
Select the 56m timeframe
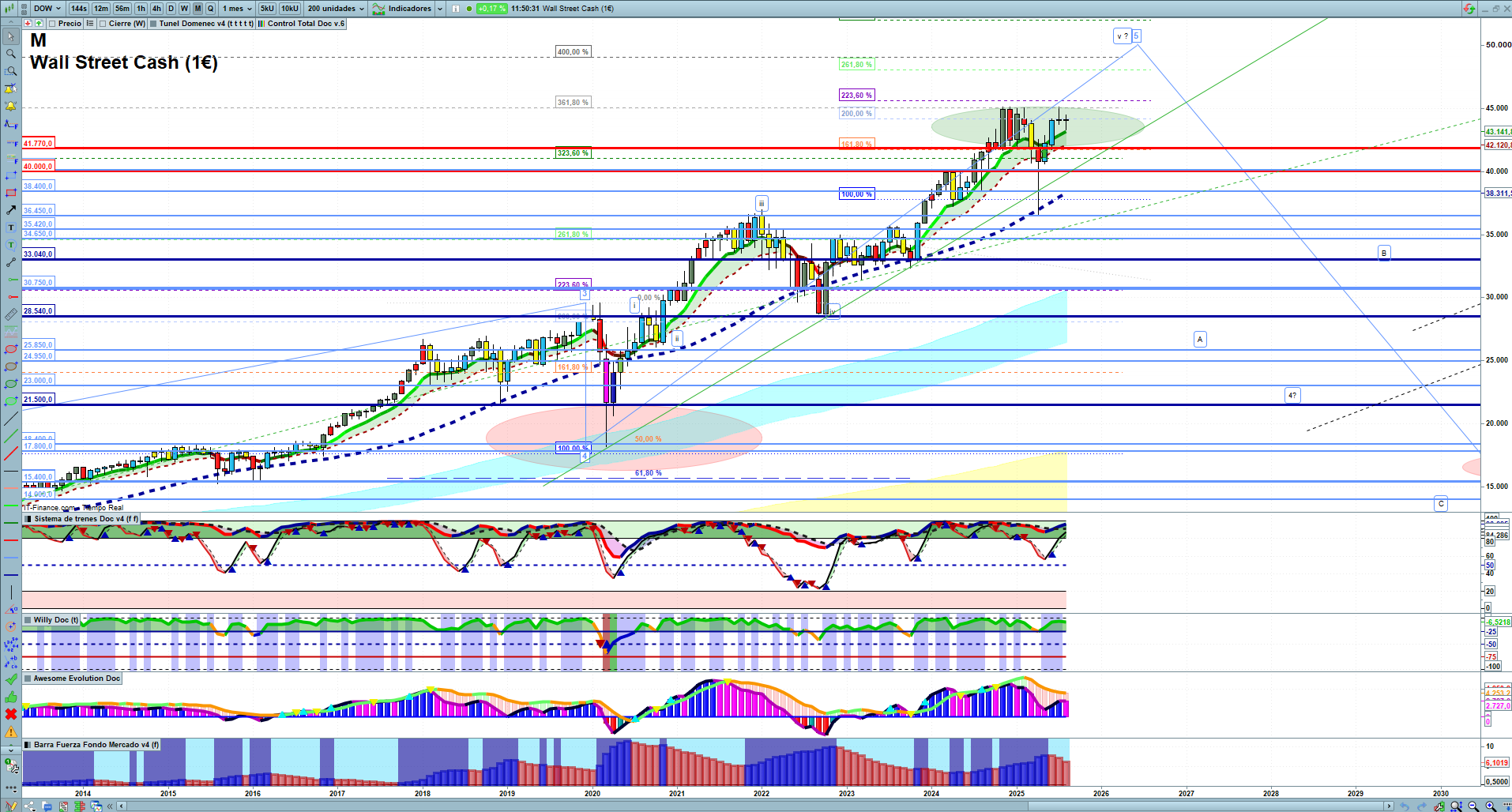click(122, 9)
